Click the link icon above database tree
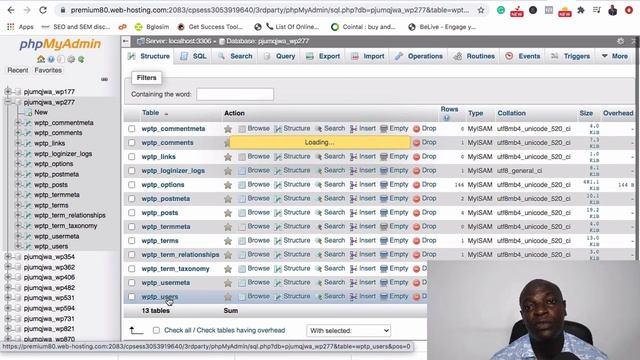This screenshot has height=360, width=640. click(x=104, y=79)
